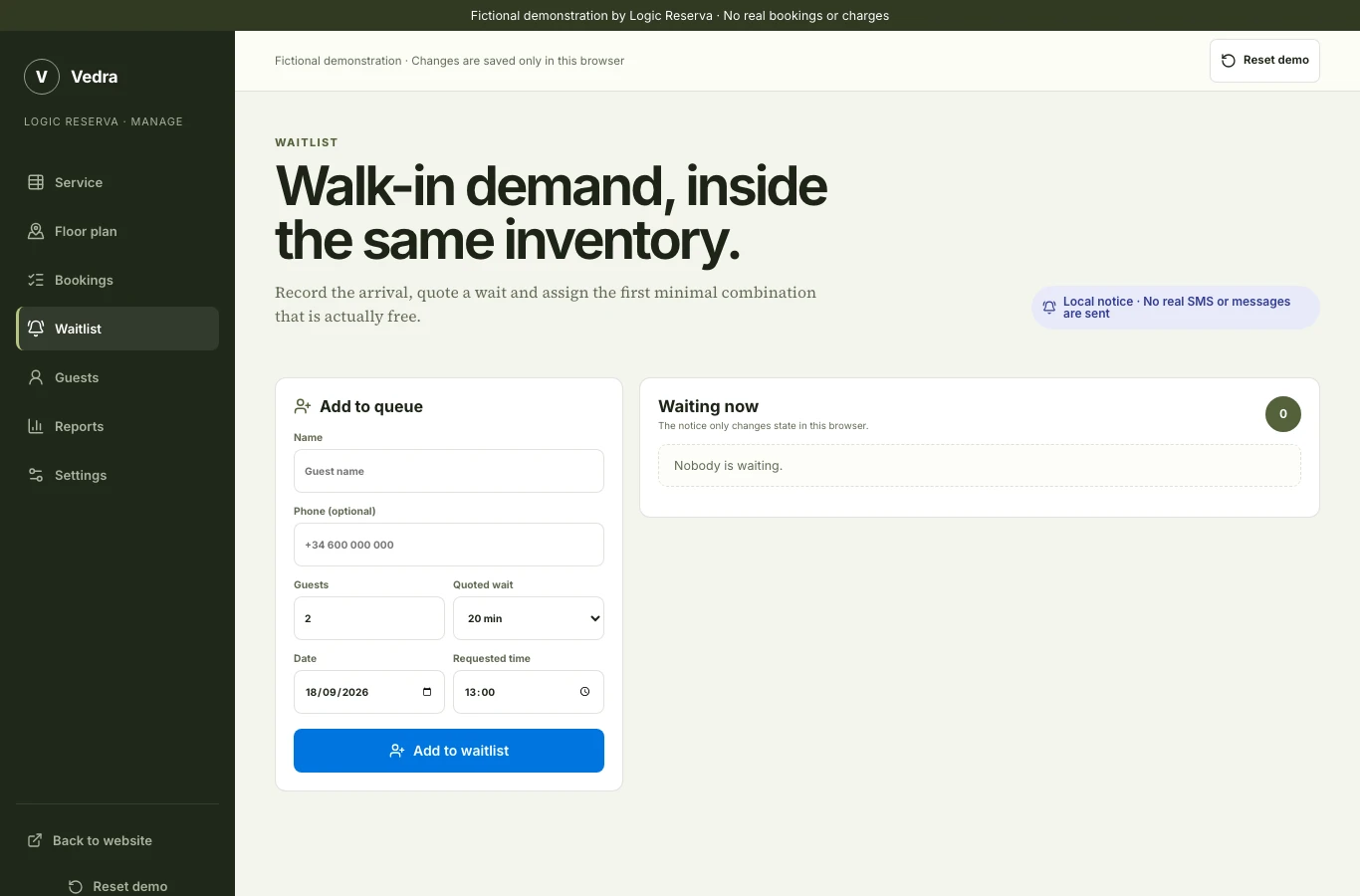Click the Guests number field

[369, 618]
